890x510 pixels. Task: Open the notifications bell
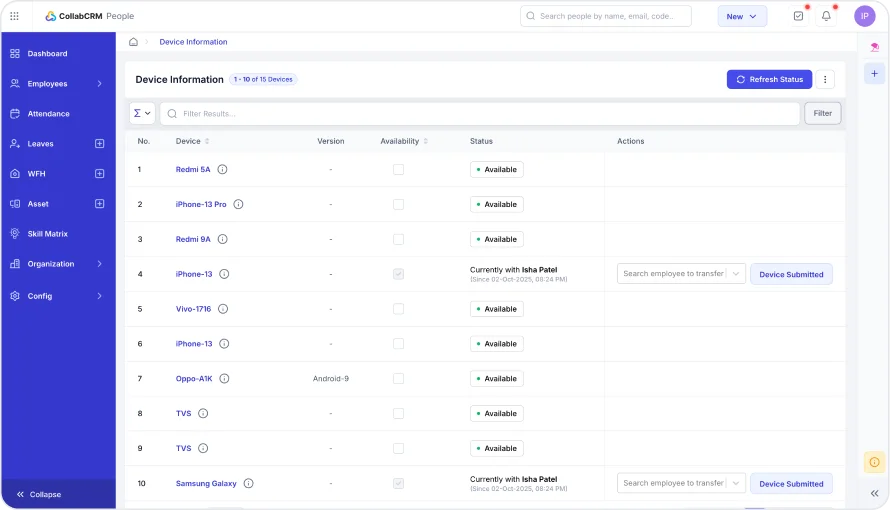tap(826, 16)
